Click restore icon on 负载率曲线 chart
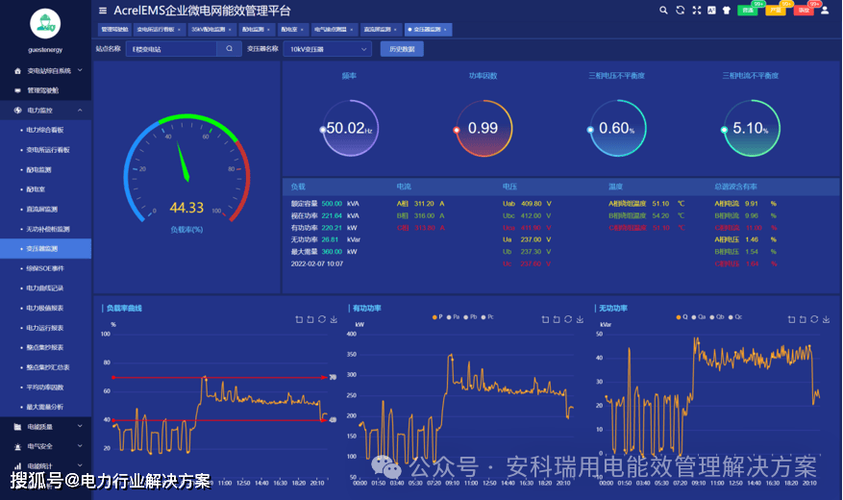This screenshot has width=843, height=500. click(322, 319)
